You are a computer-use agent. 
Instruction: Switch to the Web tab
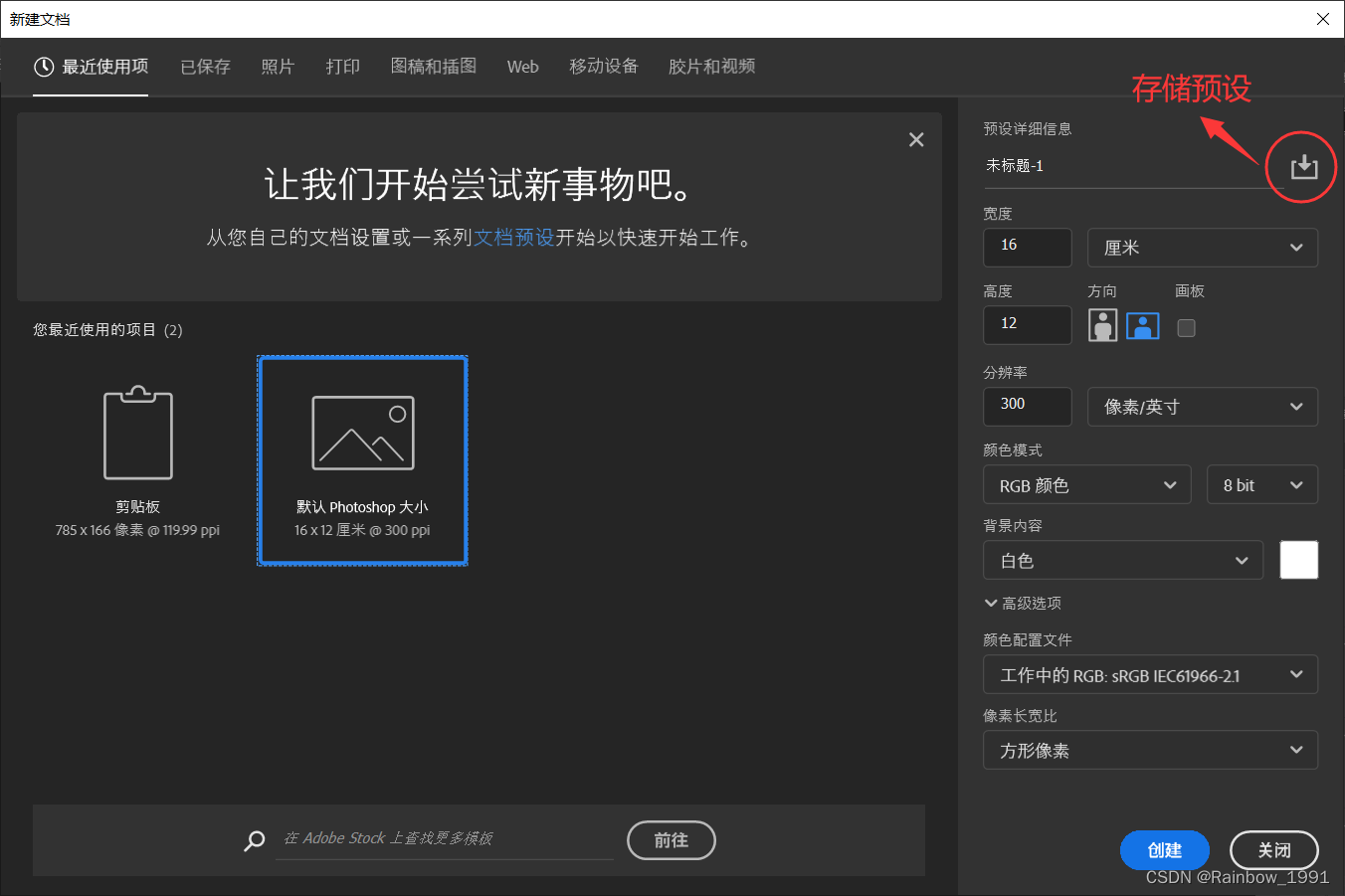point(522,67)
